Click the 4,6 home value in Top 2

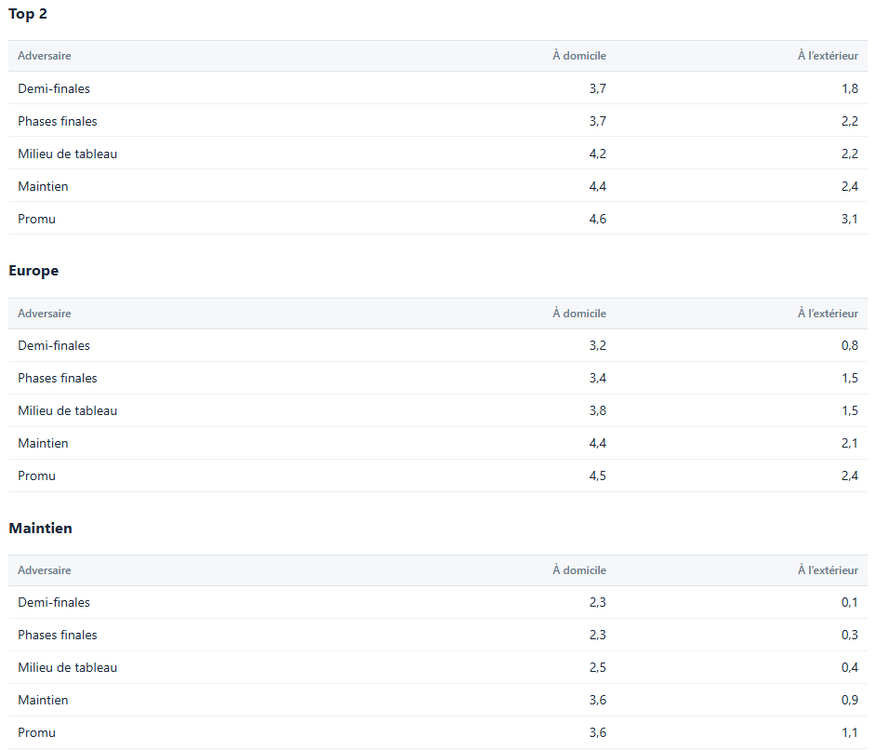pyautogui.click(x=598, y=219)
